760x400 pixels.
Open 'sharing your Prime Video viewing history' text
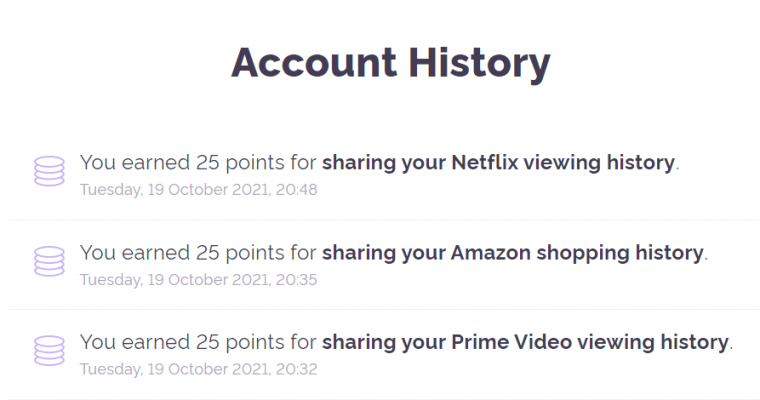[x=525, y=342]
